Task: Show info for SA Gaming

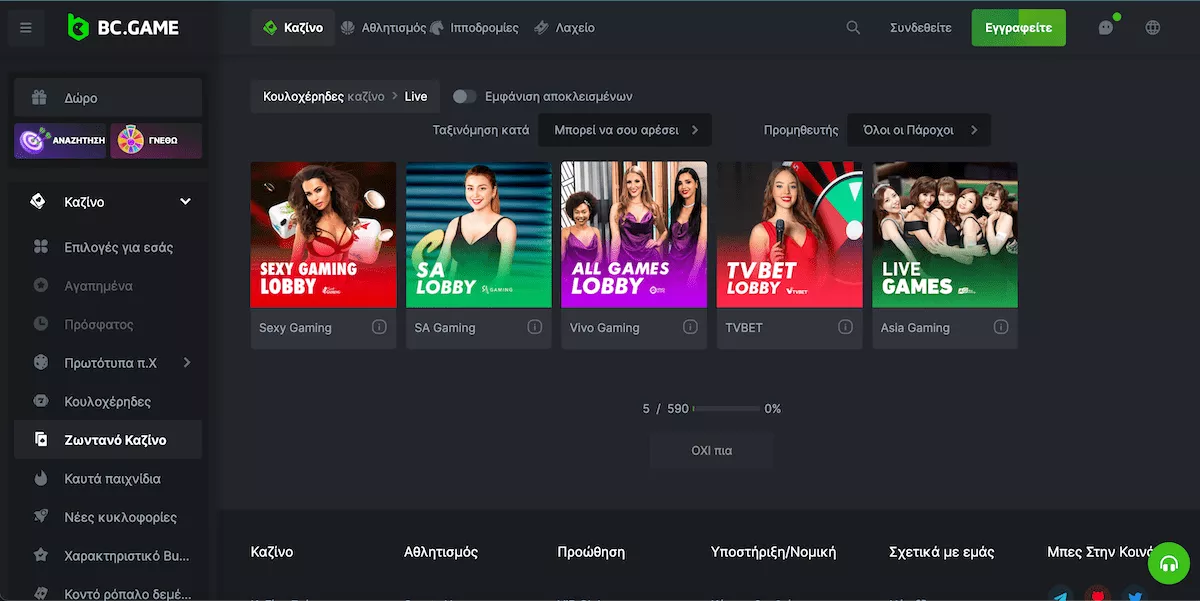Action: point(535,327)
